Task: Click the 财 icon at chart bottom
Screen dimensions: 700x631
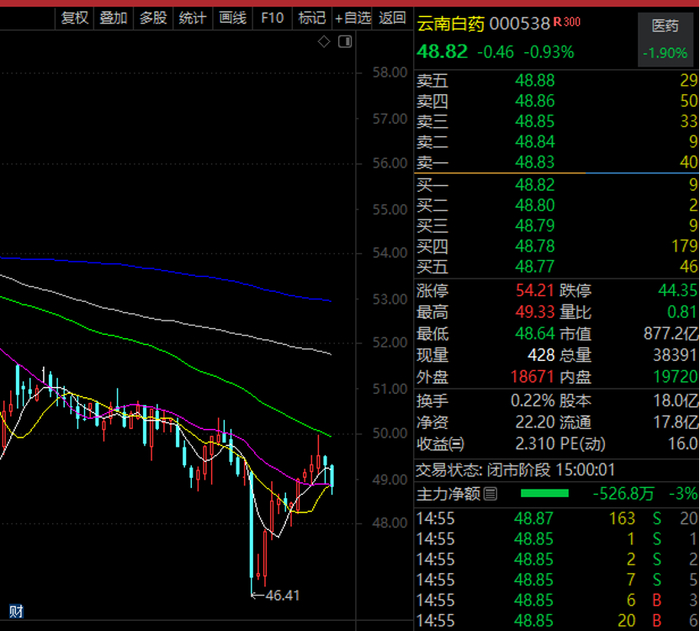Action: click(16, 611)
